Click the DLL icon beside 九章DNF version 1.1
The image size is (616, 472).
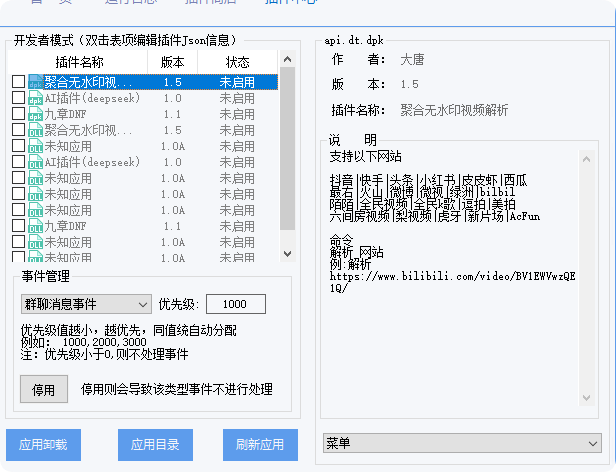(x=35, y=226)
